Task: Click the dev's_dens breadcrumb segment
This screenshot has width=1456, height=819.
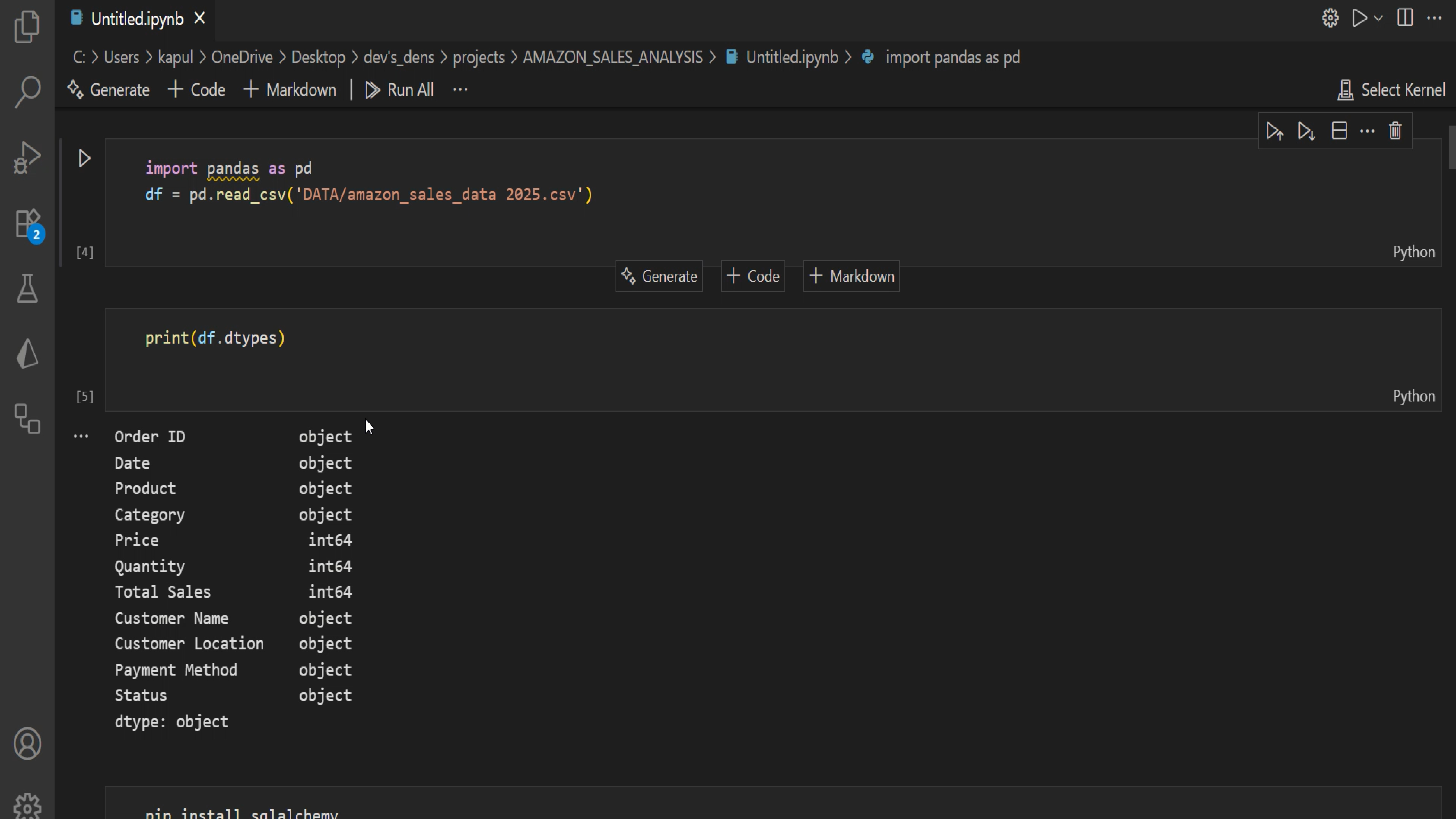Action: pos(399,57)
